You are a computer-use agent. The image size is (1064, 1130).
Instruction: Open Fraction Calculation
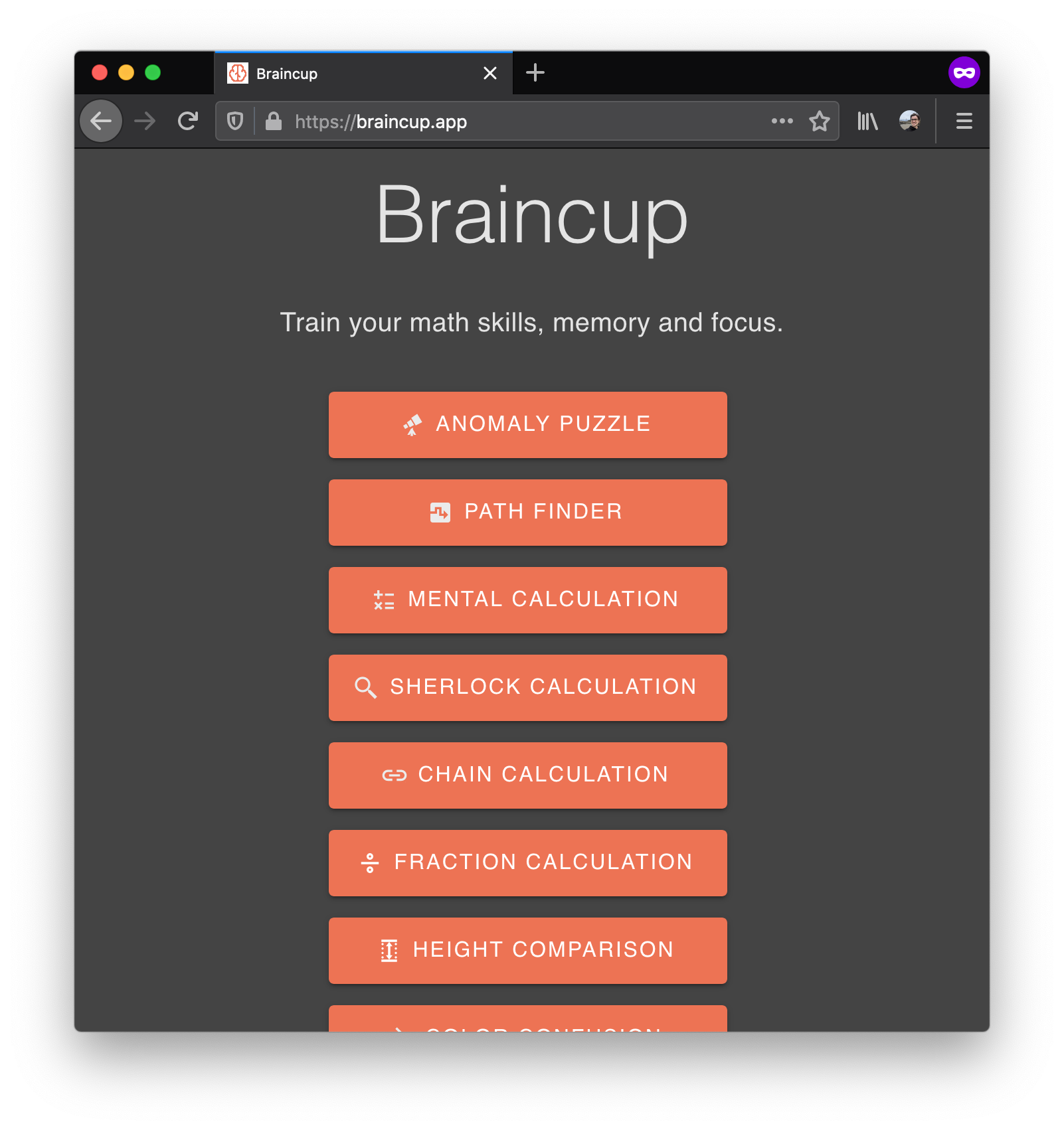(528, 863)
